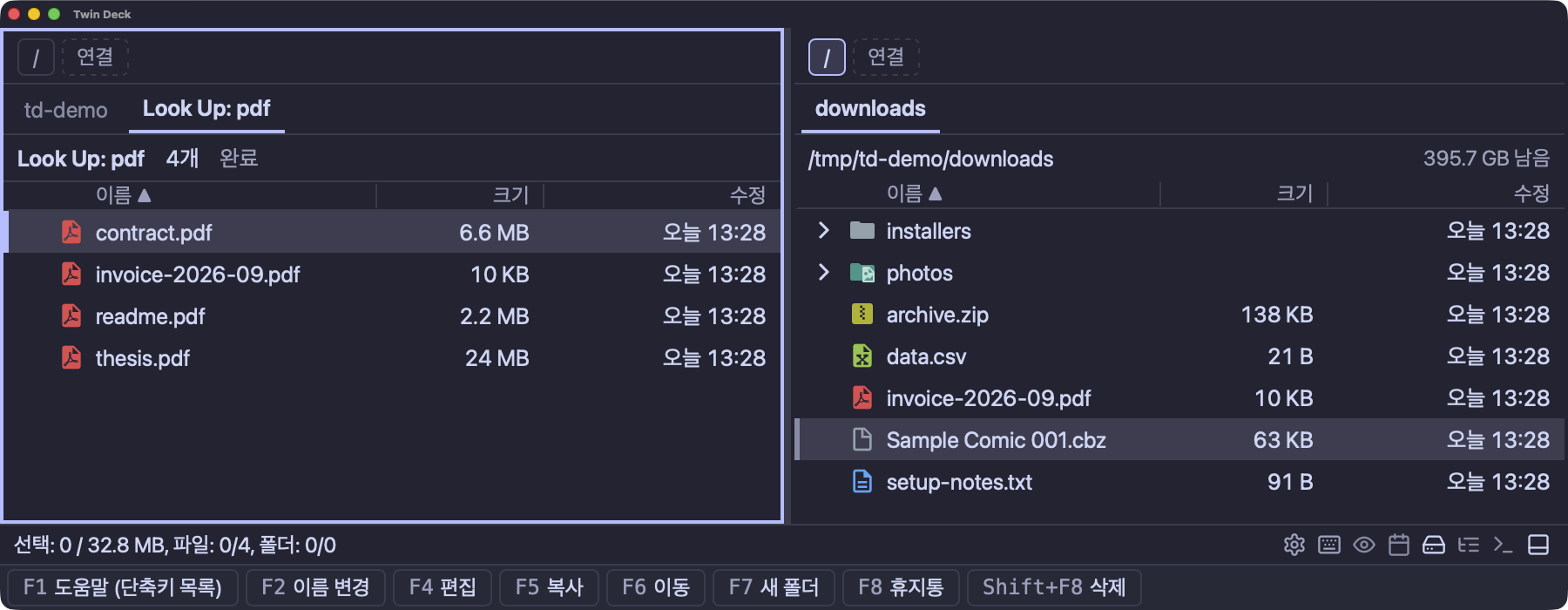Sort downloads pane by 이름 column
This screenshot has width=1568, height=610.
coord(914,193)
